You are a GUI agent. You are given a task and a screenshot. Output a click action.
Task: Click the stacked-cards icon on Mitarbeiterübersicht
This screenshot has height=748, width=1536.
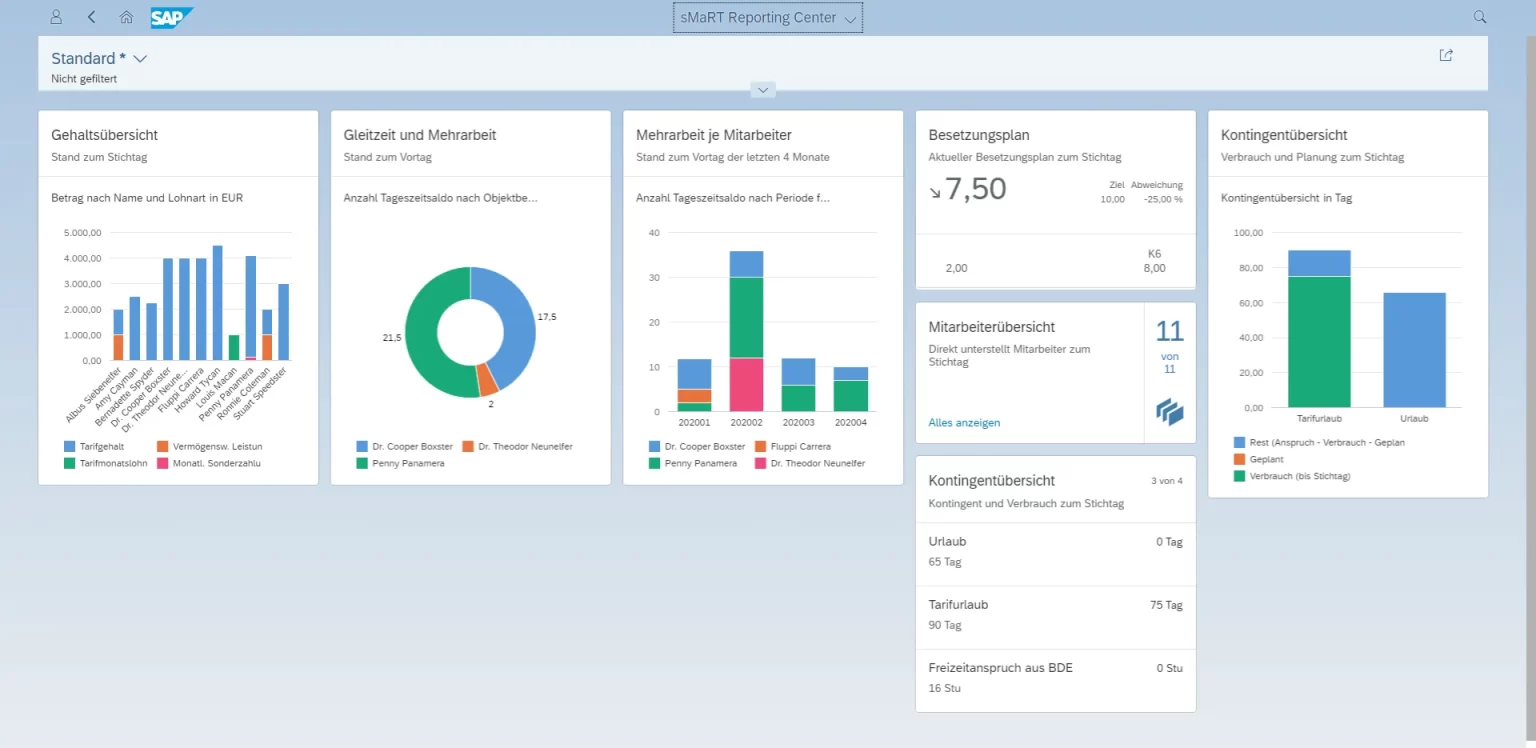1169,410
